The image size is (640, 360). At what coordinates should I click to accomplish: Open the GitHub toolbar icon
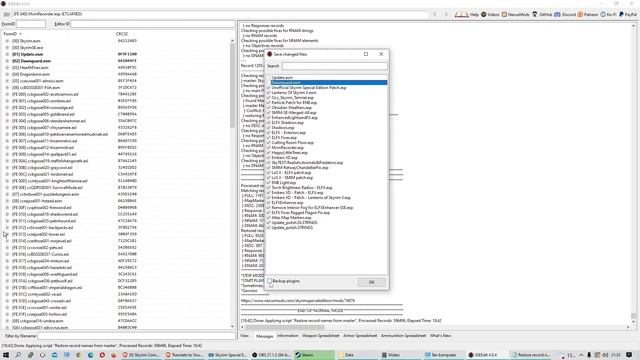535,14
